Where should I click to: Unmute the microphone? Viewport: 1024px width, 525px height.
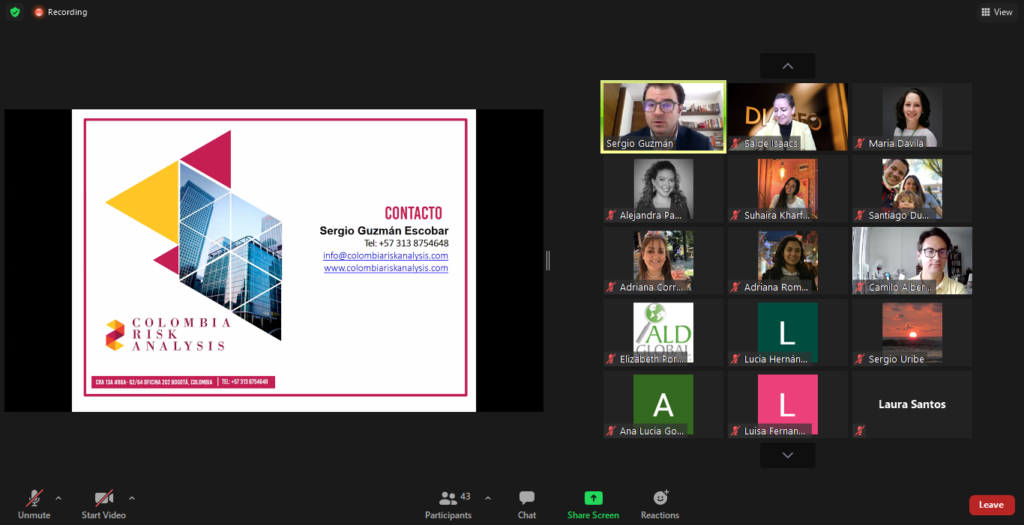34,503
